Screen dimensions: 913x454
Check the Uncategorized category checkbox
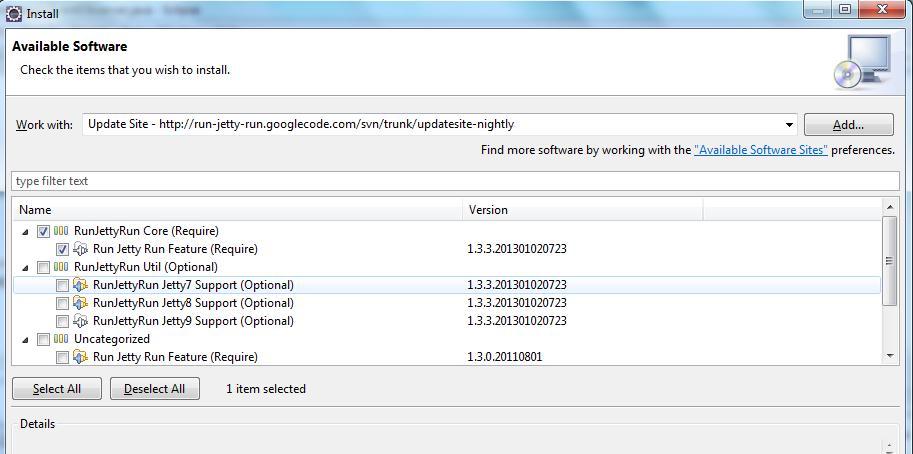pyautogui.click(x=43, y=339)
